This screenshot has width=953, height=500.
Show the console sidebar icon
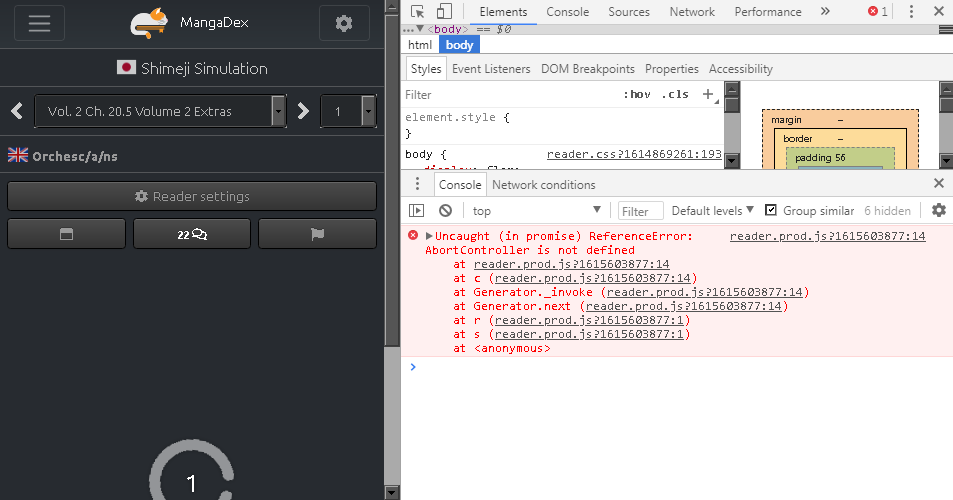coord(418,210)
